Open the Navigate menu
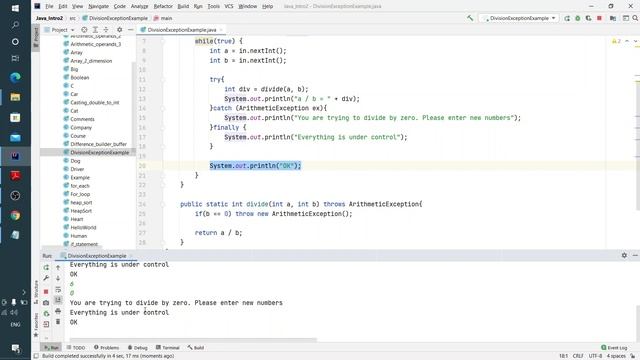This screenshot has width=640, height=360. [x=98, y=6]
